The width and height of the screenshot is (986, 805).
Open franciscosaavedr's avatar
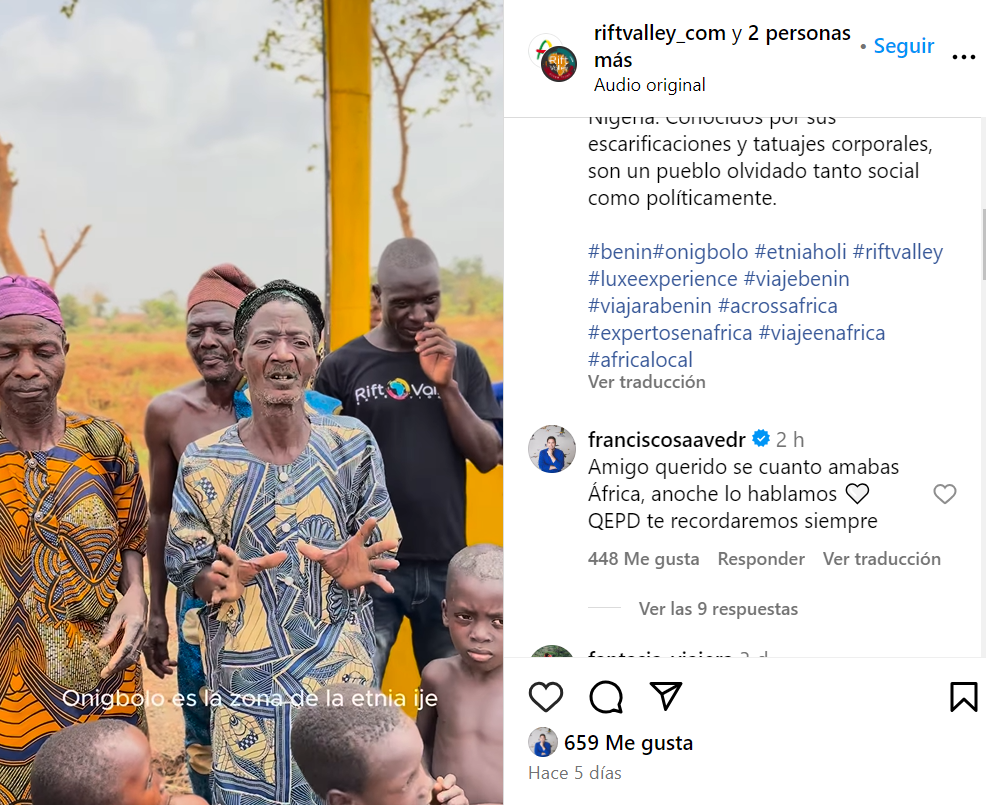point(551,449)
